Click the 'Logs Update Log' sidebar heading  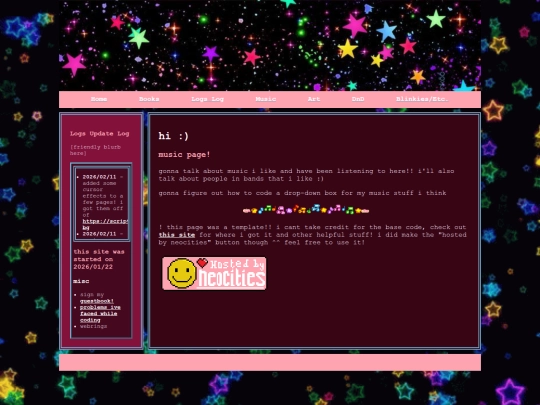click(x=100, y=134)
